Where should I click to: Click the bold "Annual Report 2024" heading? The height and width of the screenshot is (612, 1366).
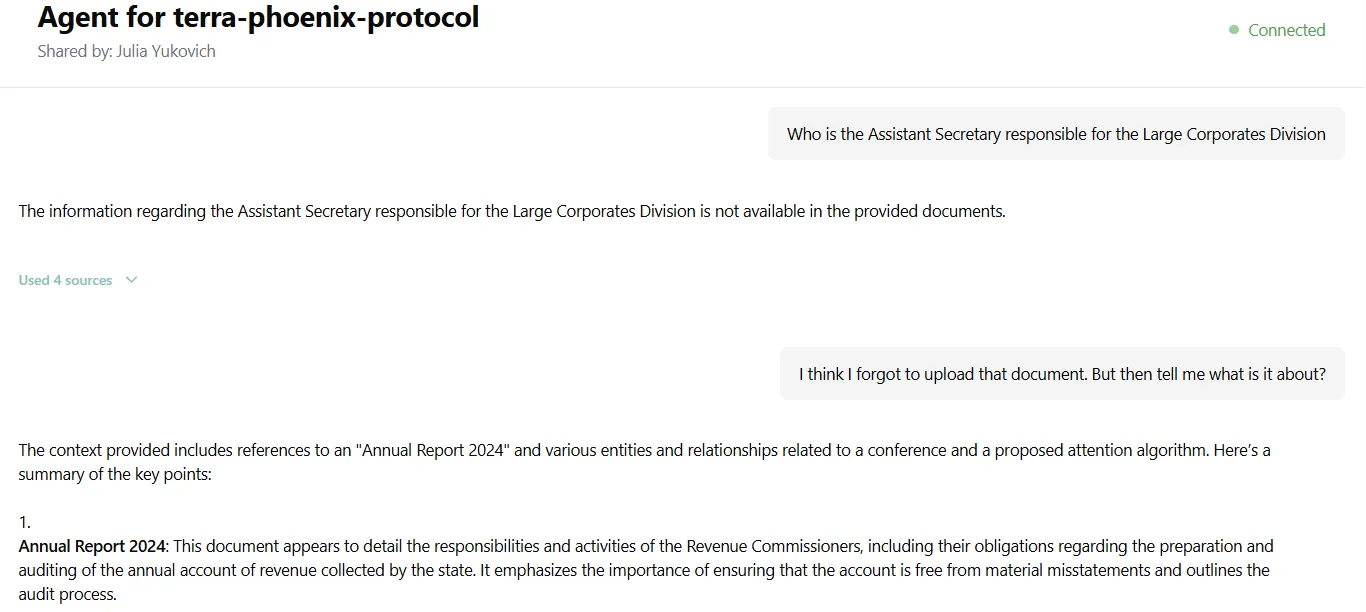[x=92, y=546]
